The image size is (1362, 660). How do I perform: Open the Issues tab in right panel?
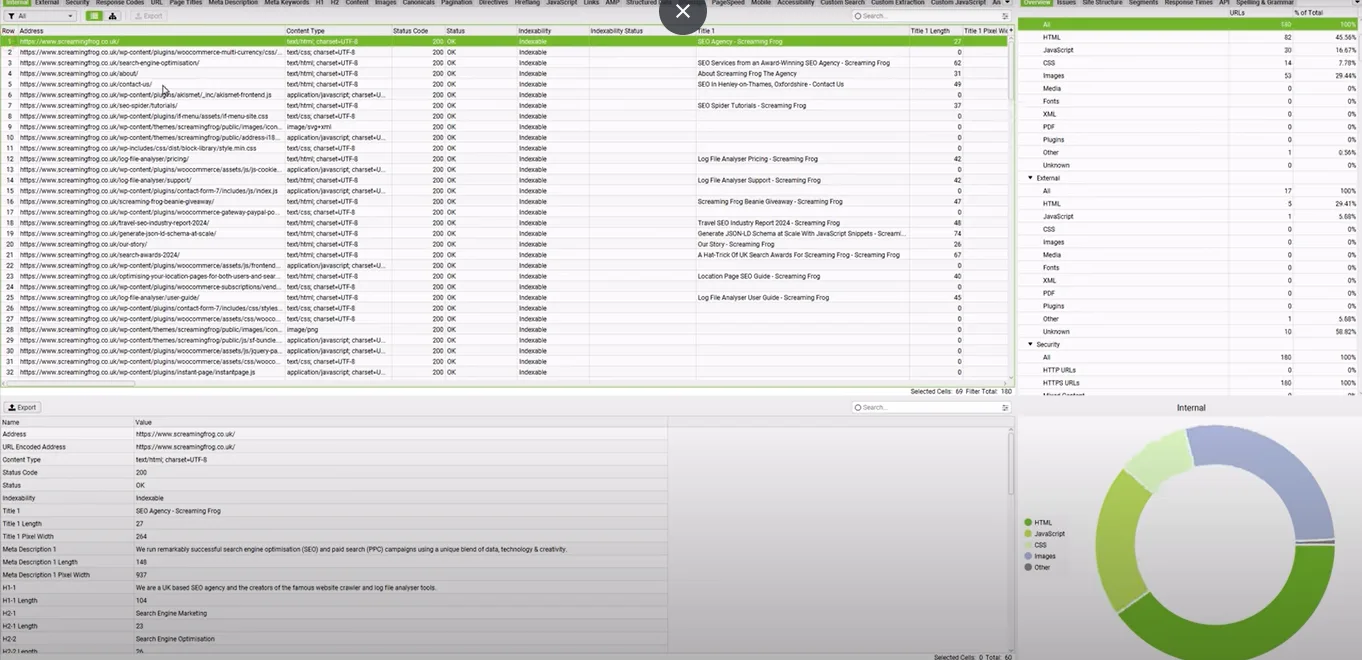[x=1064, y=3]
